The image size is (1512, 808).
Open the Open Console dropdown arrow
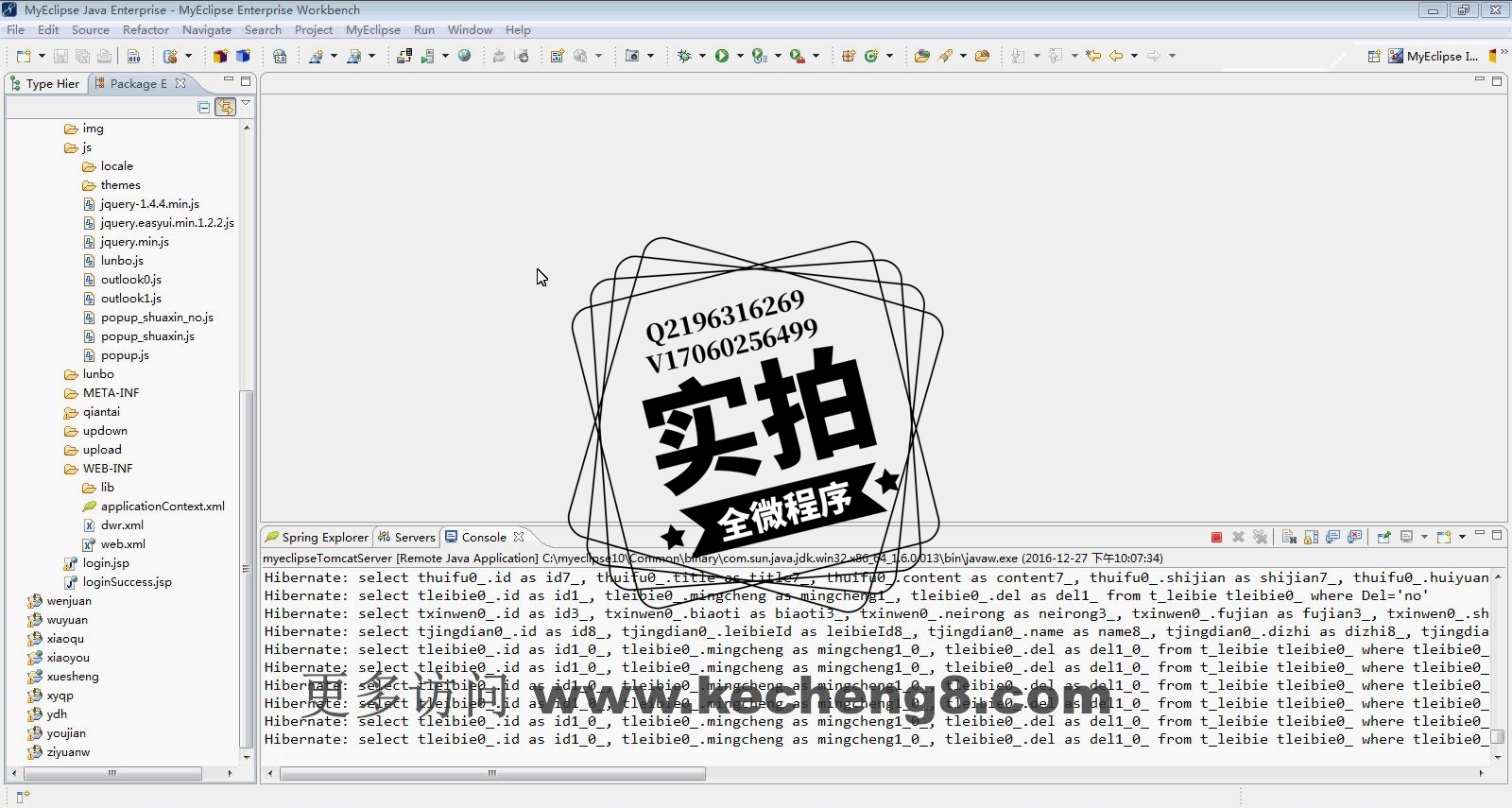click(x=1462, y=537)
